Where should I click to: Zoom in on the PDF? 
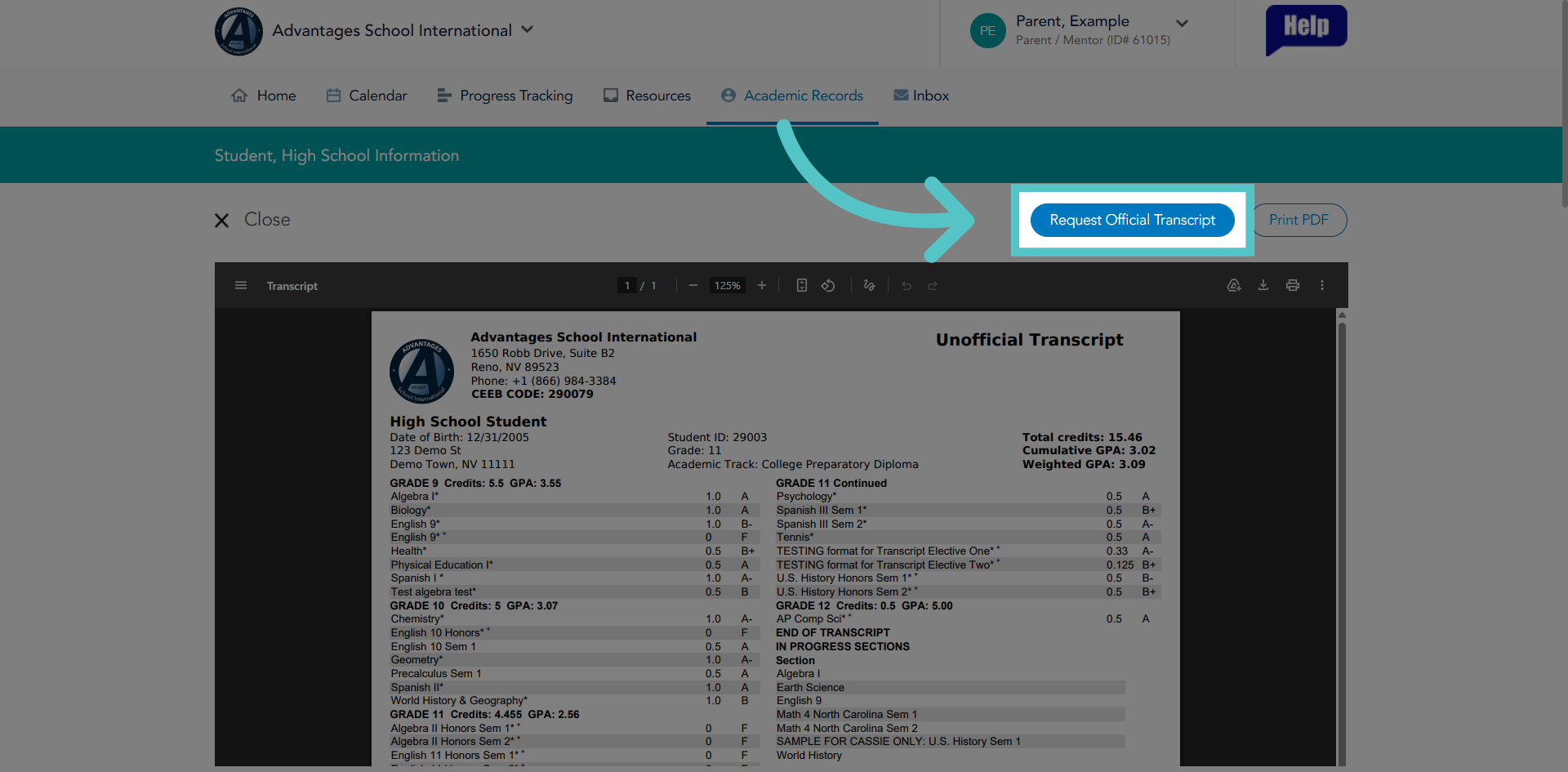762,285
